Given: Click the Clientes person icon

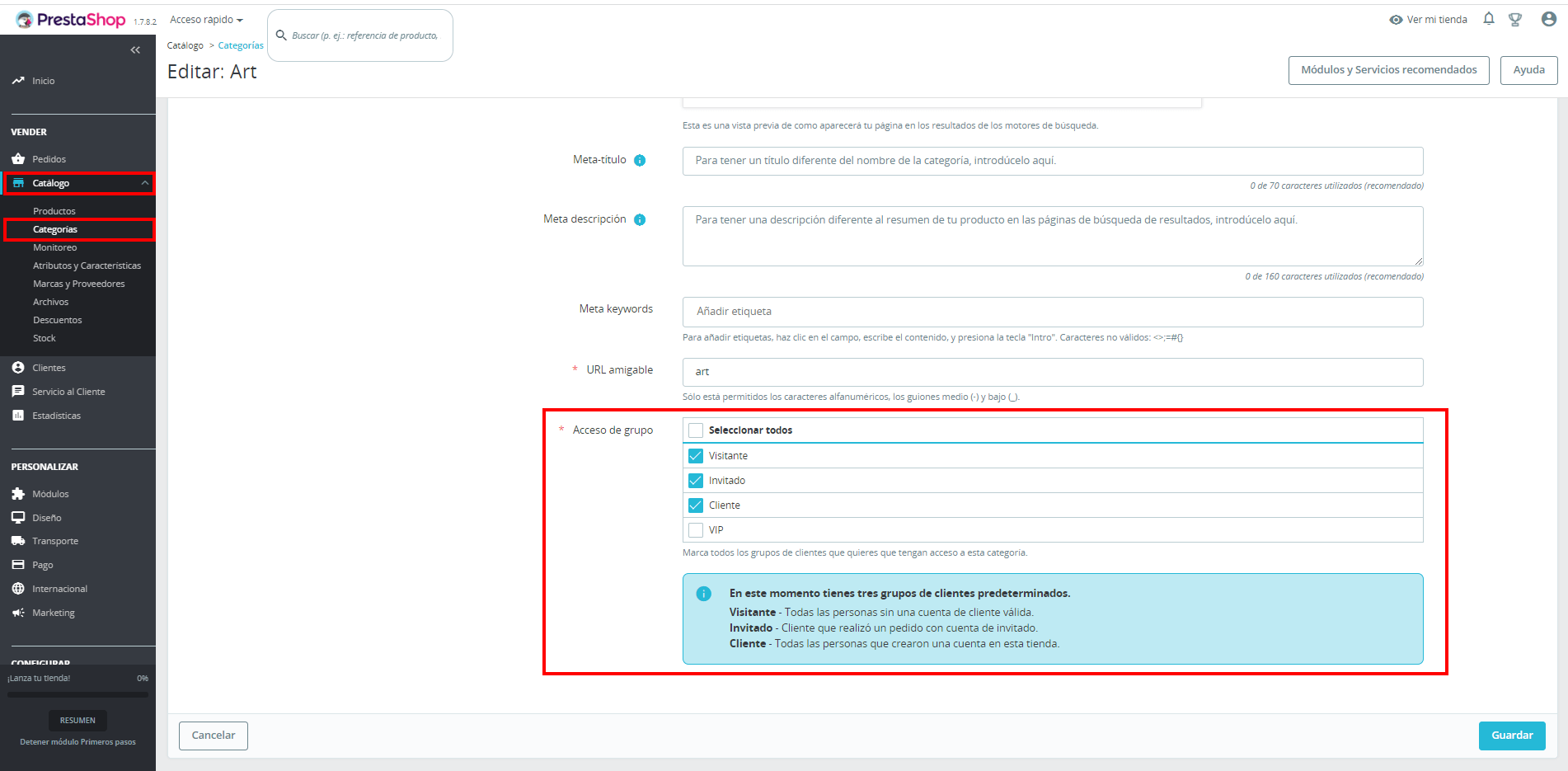Looking at the screenshot, I should [x=18, y=368].
